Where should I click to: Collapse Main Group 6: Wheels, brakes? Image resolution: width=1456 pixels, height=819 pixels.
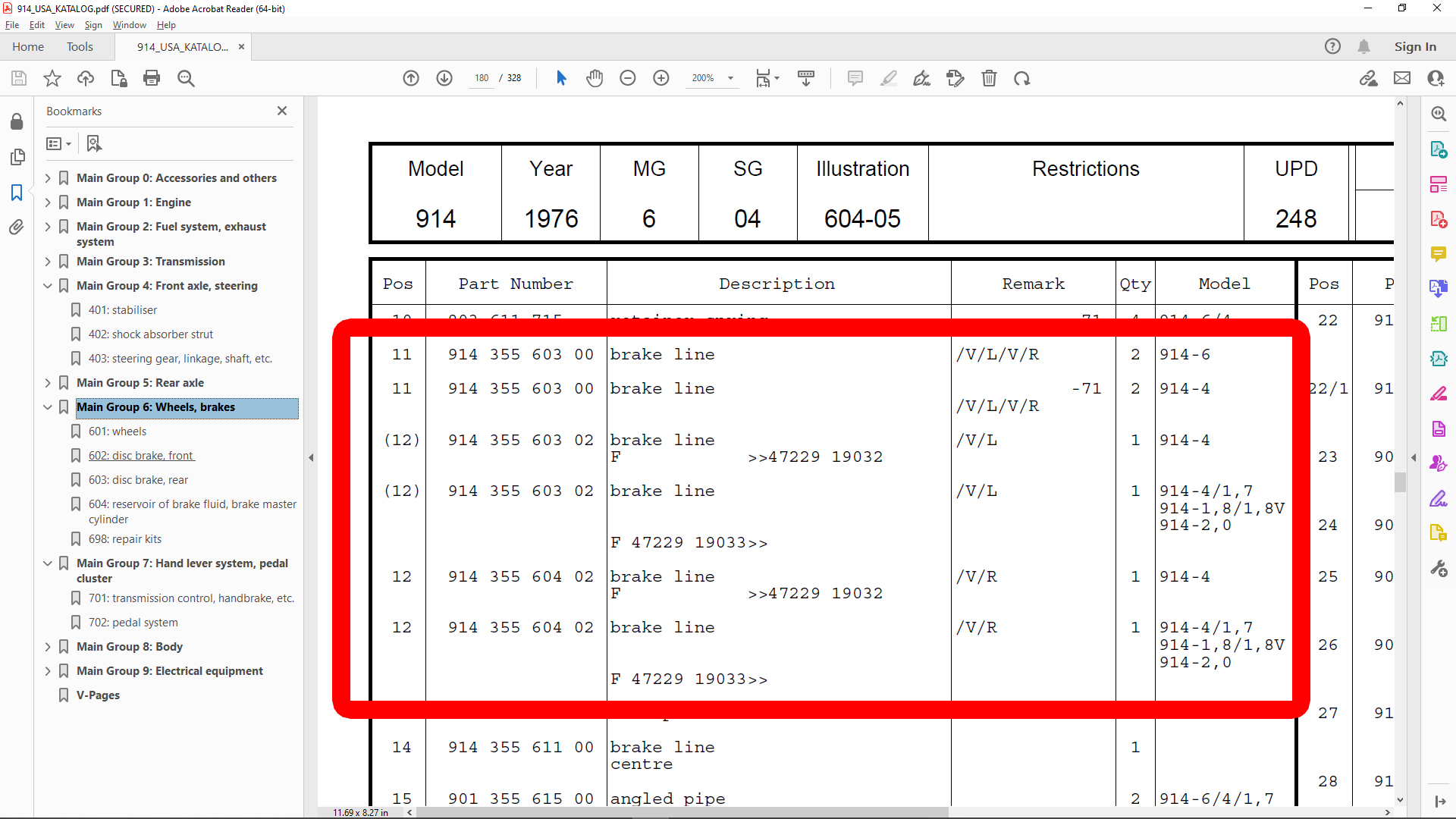[x=48, y=407]
